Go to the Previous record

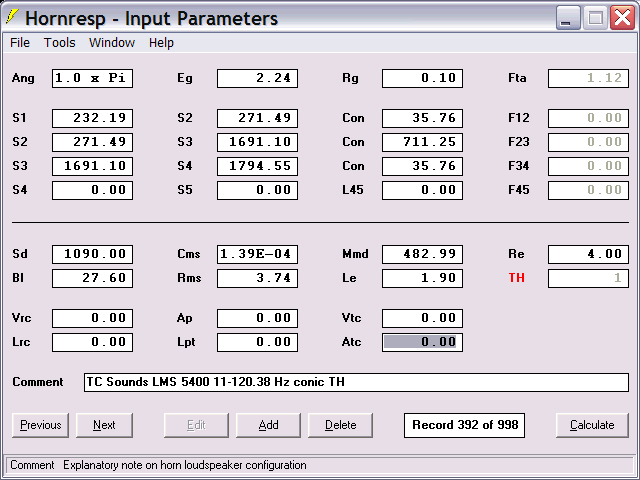(40, 425)
